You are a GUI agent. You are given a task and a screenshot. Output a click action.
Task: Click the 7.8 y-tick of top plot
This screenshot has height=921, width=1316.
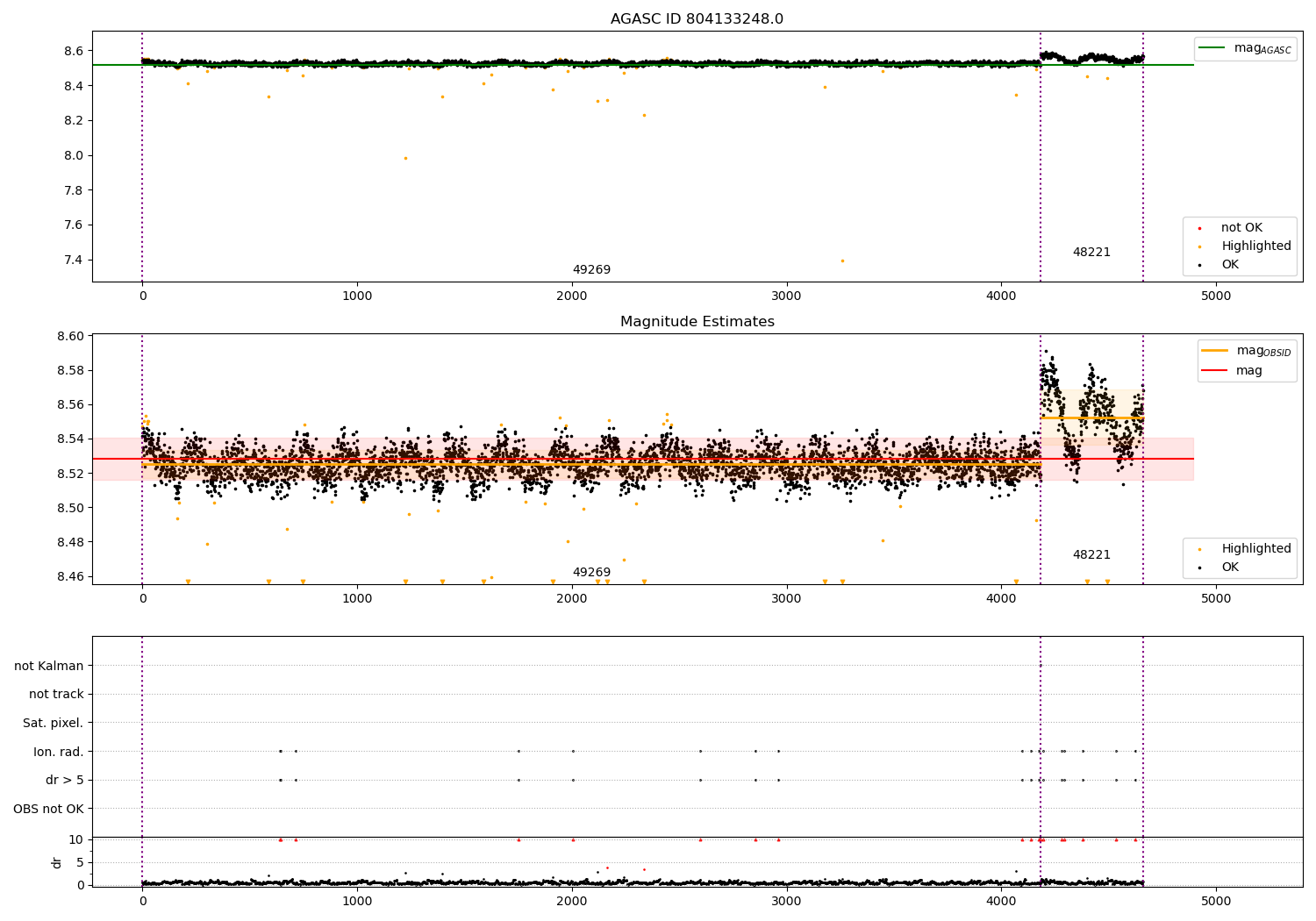pos(73,190)
